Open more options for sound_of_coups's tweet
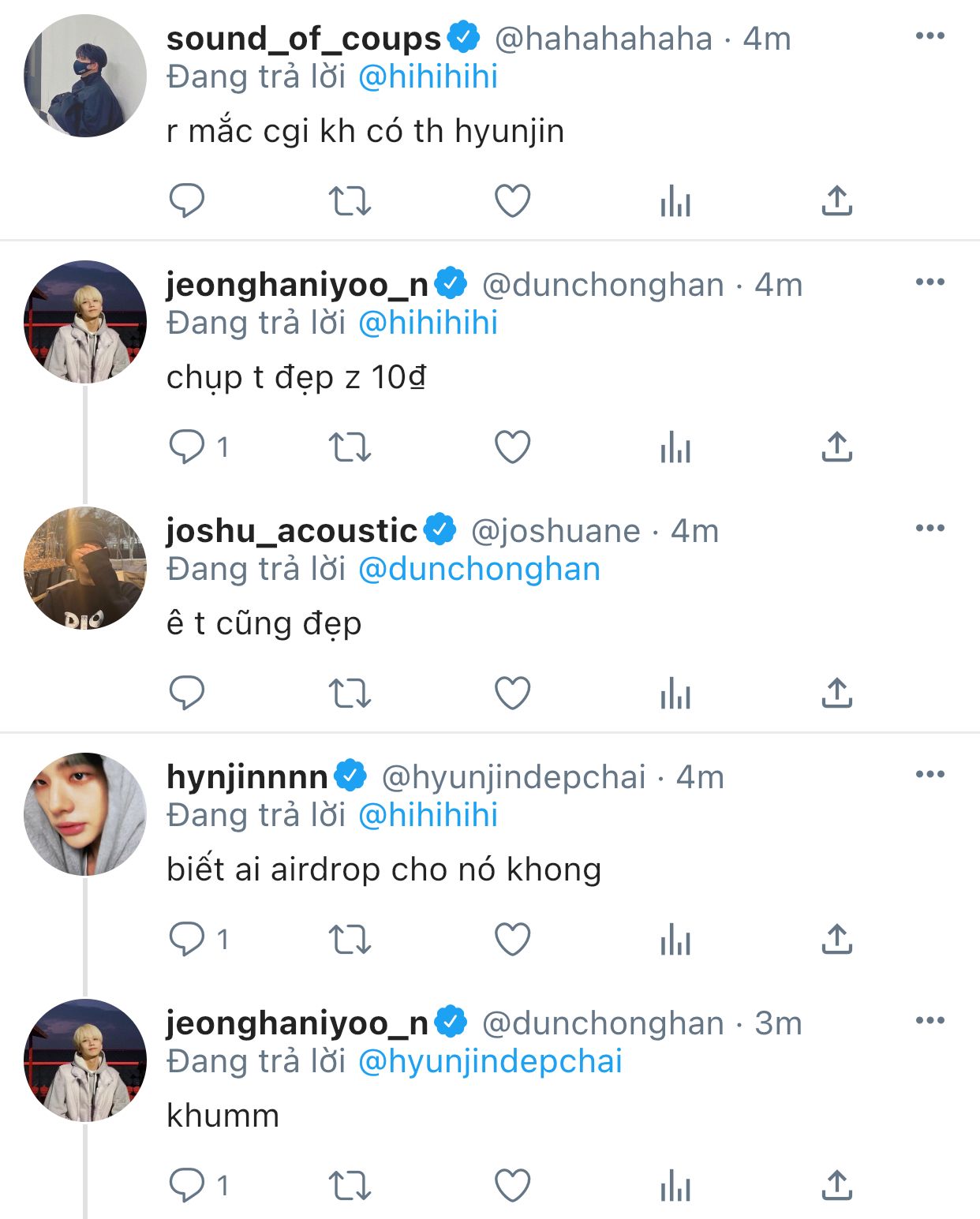Image resolution: width=980 pixels, height=1219 pixels. point(930,36)
